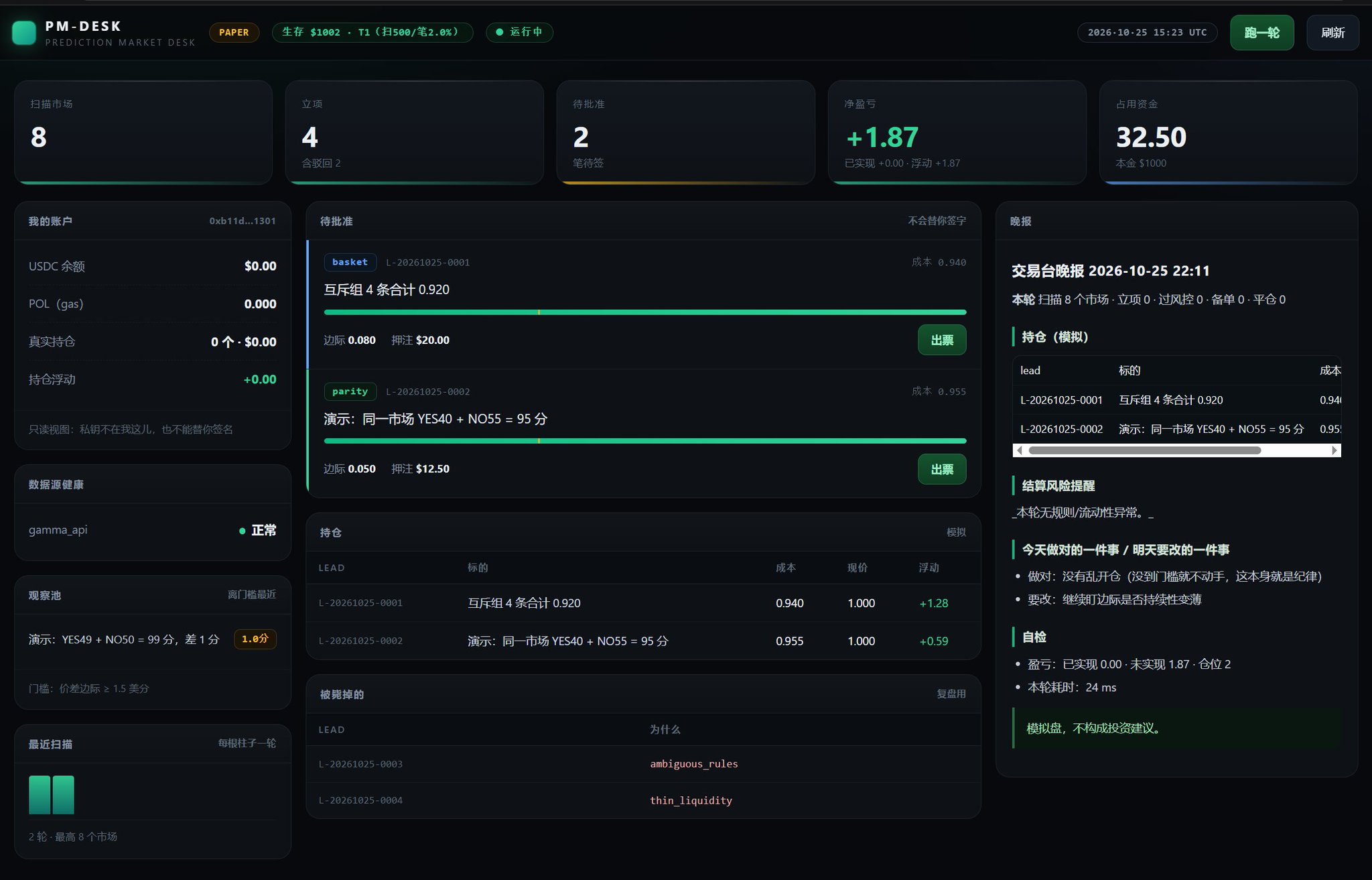
Task: Click the second scan bar in 最近扫描
Action: [x=63, y=795]
